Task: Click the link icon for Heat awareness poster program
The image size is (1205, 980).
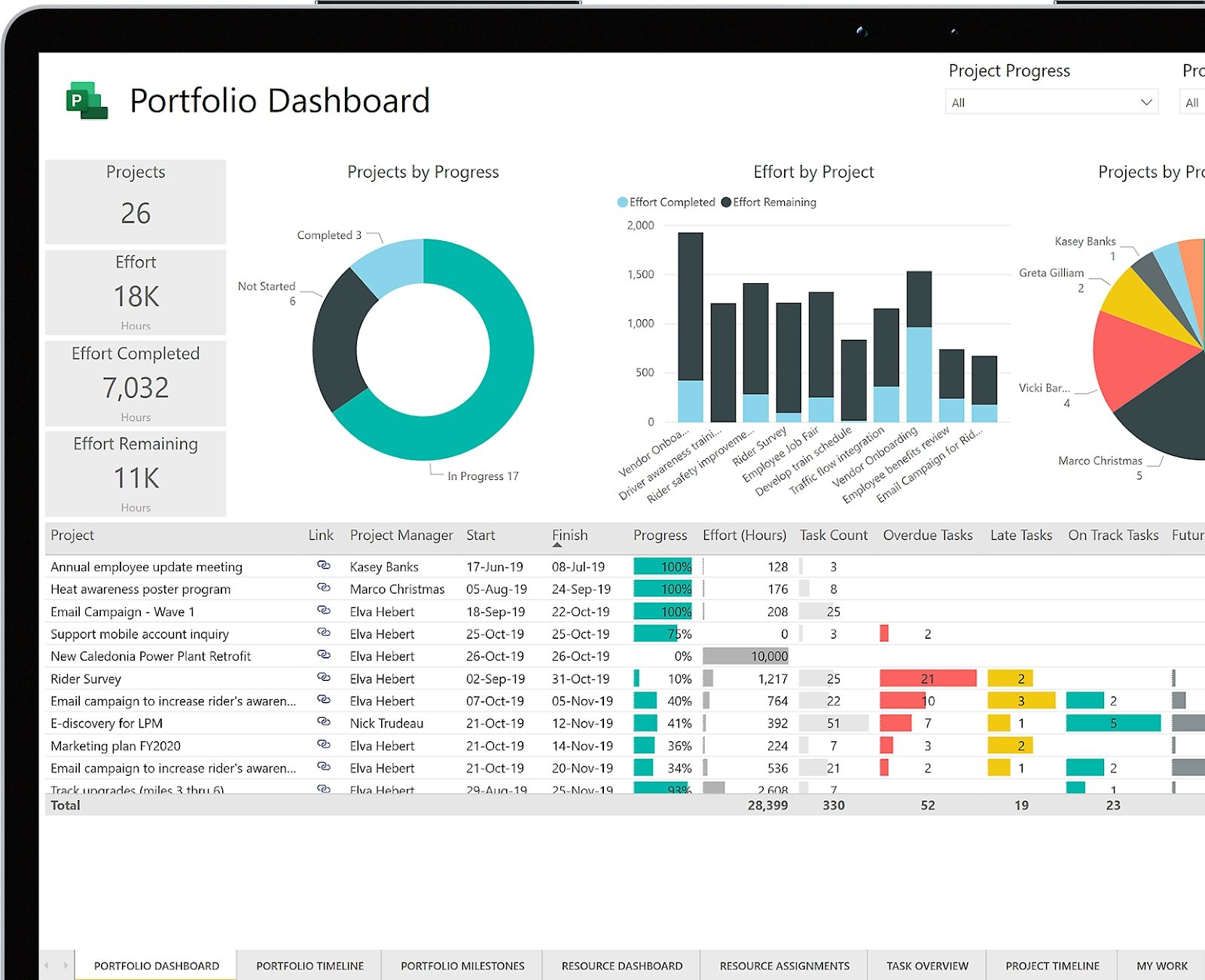Action: 322,589
